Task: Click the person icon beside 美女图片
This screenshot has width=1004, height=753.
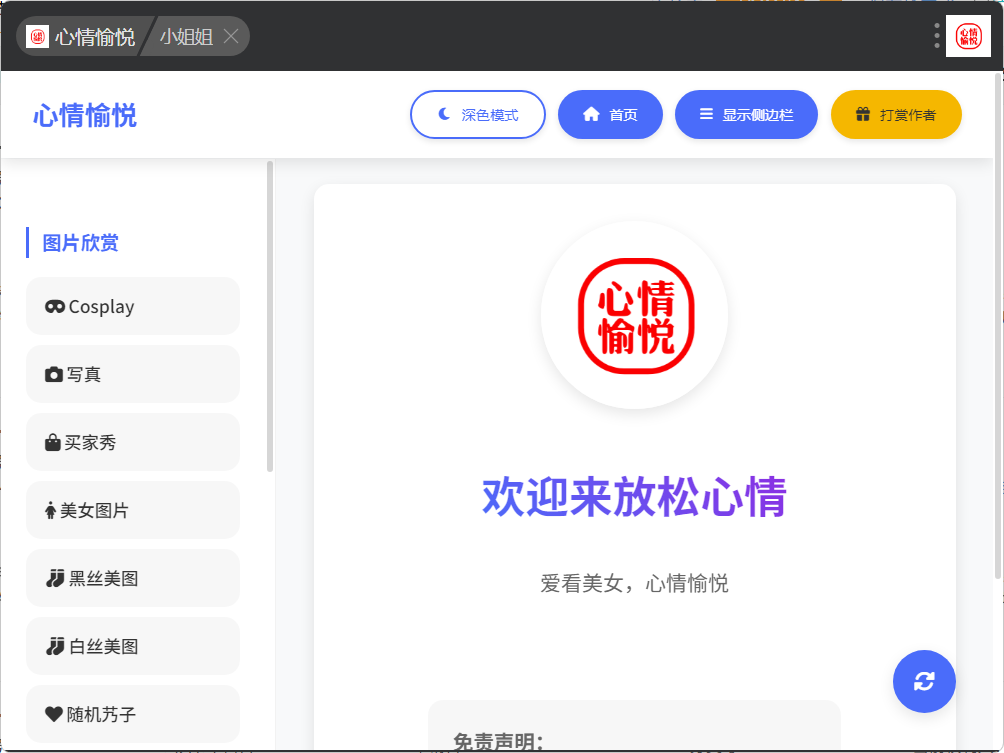Action: click(51, 510)
